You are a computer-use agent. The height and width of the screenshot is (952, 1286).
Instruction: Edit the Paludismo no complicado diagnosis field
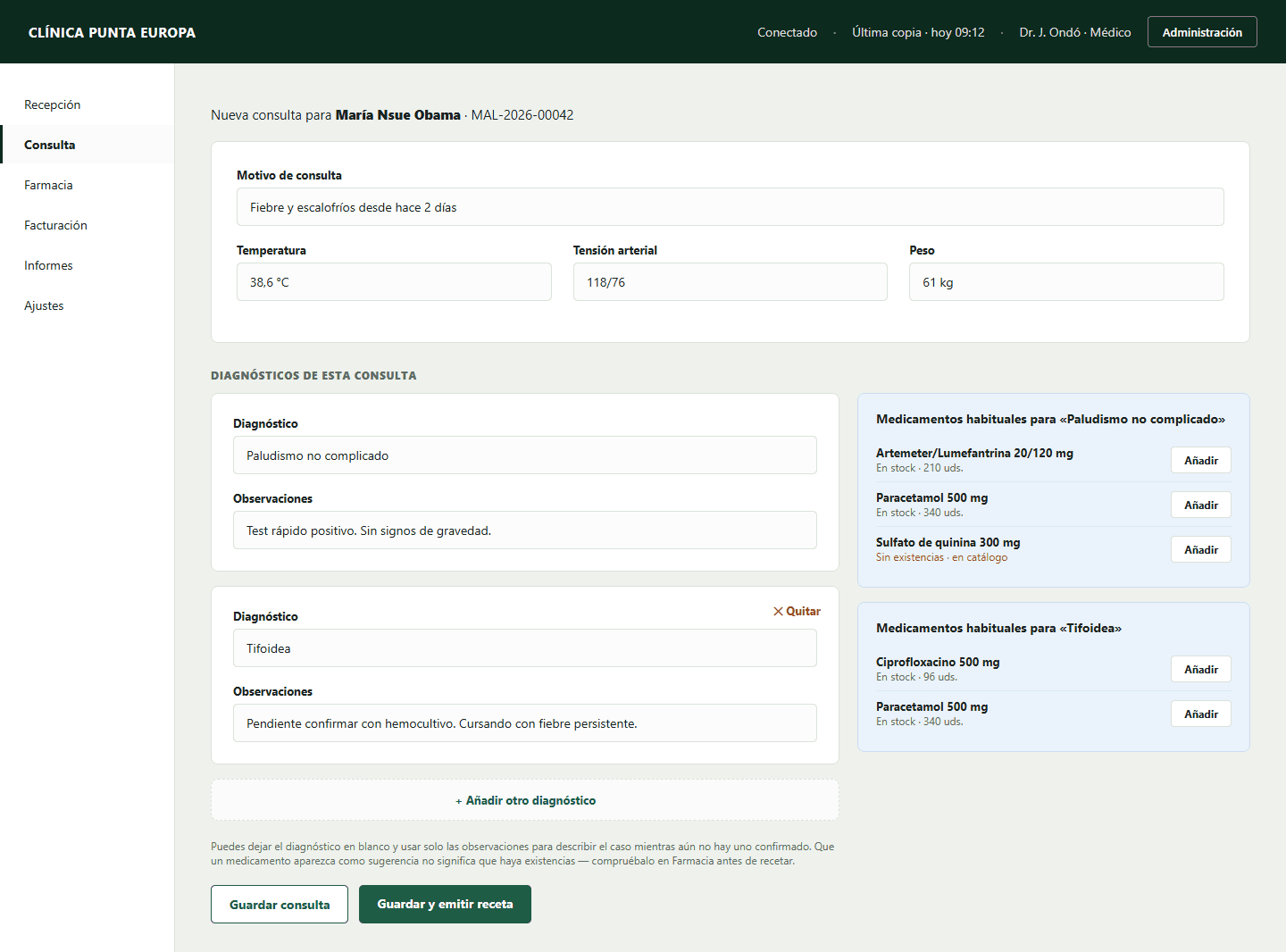click(525, 455)
